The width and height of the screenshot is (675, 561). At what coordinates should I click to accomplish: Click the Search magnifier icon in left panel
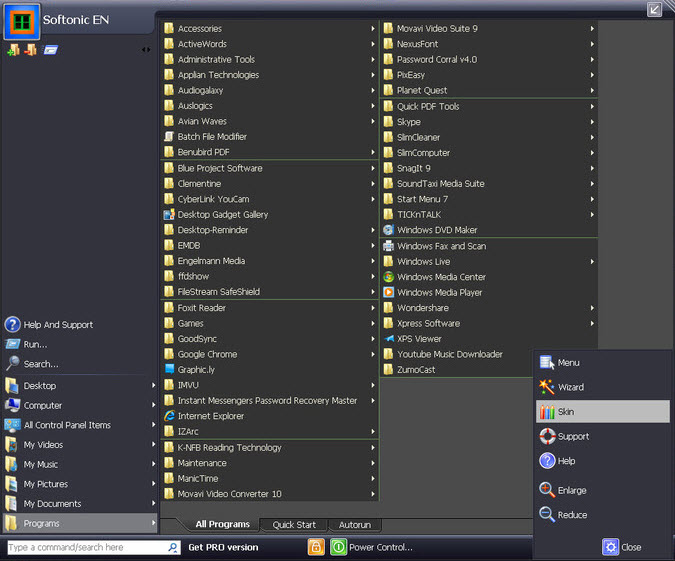click(x=12, y=363)
